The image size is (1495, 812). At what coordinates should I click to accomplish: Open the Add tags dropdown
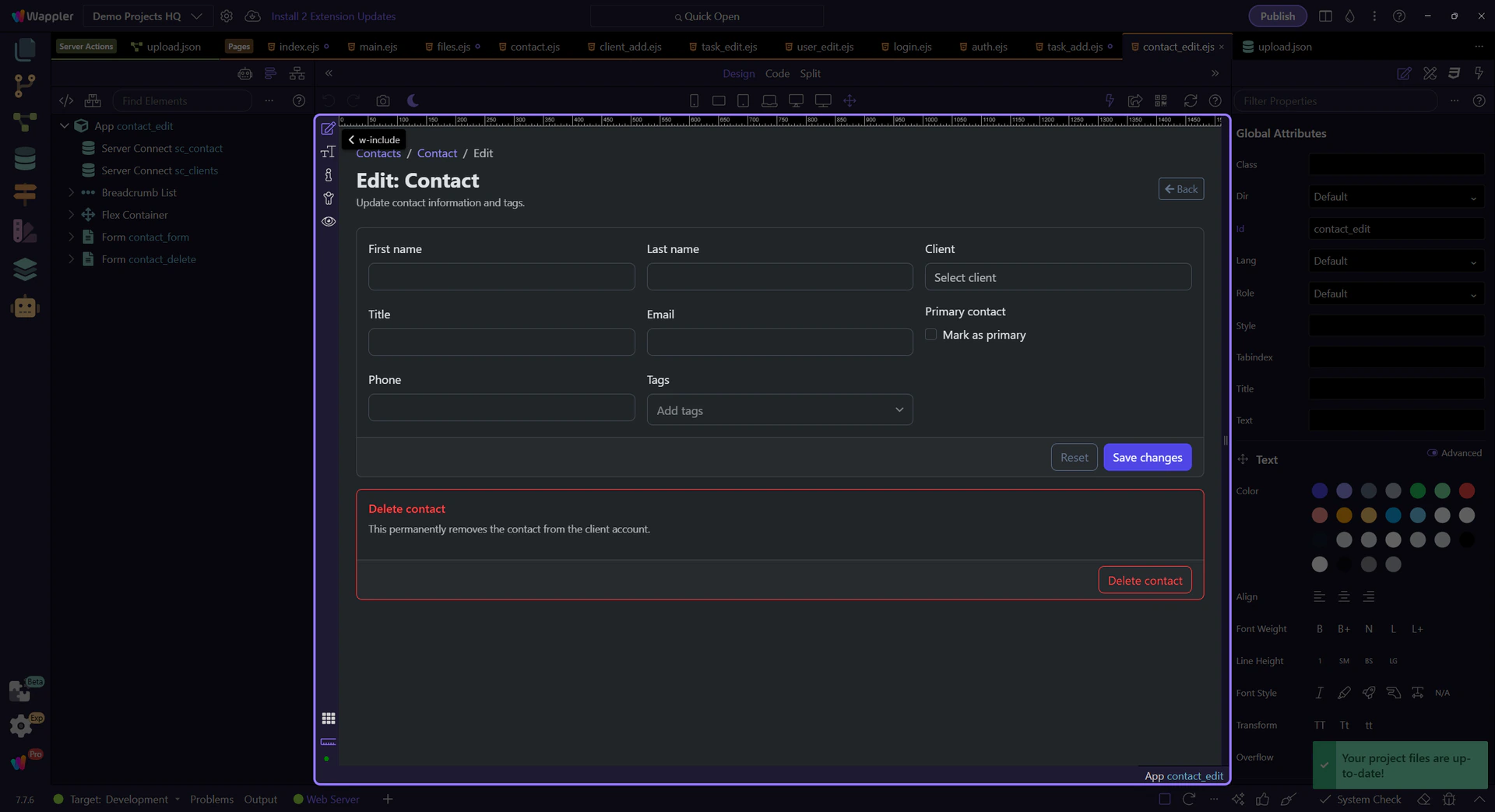[779, 410]
